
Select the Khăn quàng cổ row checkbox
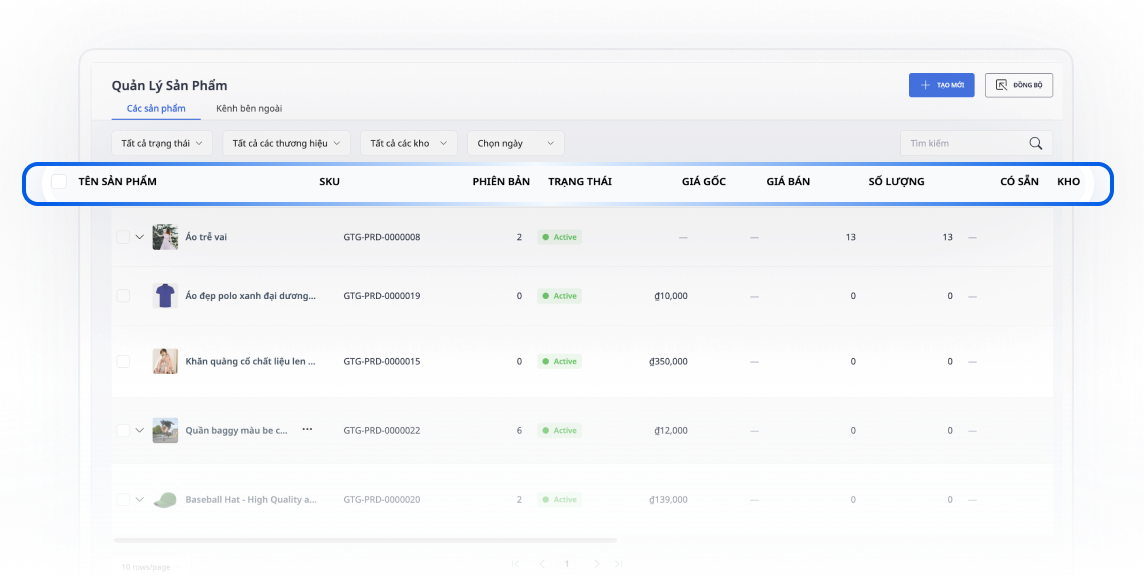tap(123, 361)
